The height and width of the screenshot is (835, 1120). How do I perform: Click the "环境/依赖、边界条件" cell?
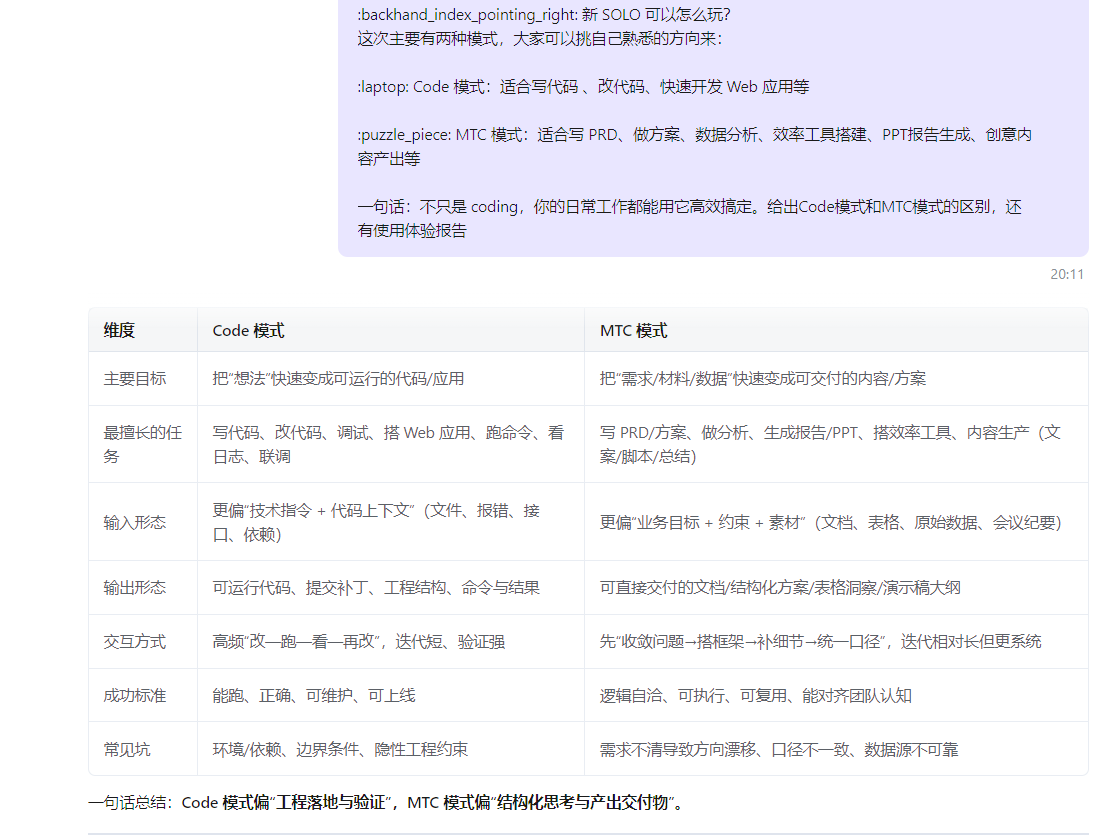[340, 750]
